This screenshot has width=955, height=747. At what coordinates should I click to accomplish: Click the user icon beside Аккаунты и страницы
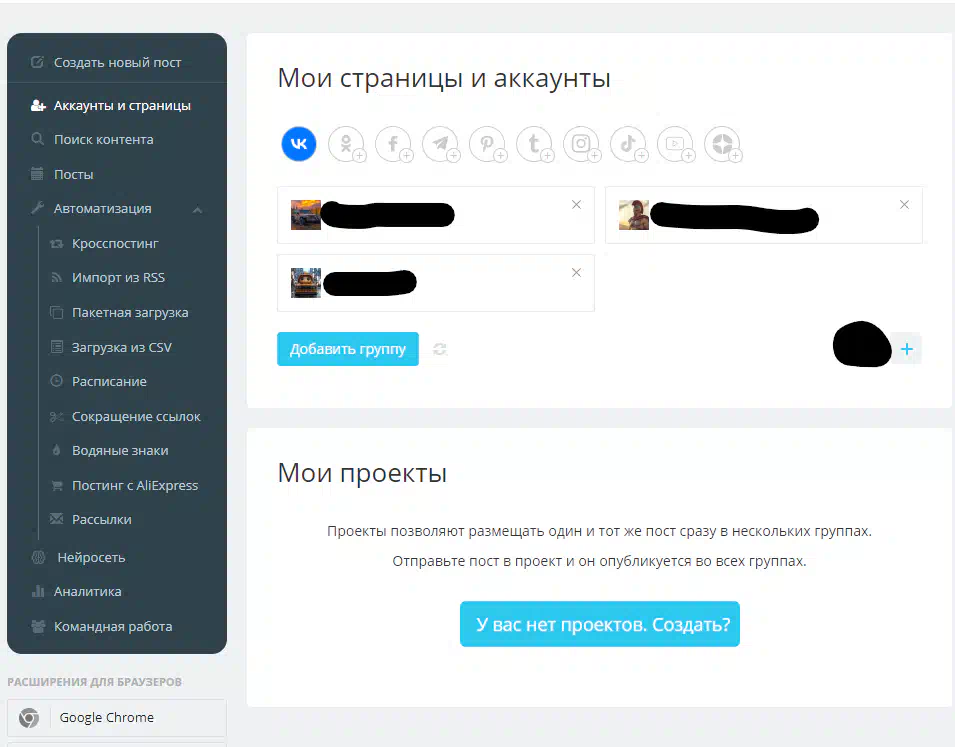click(x=38, y=105)
